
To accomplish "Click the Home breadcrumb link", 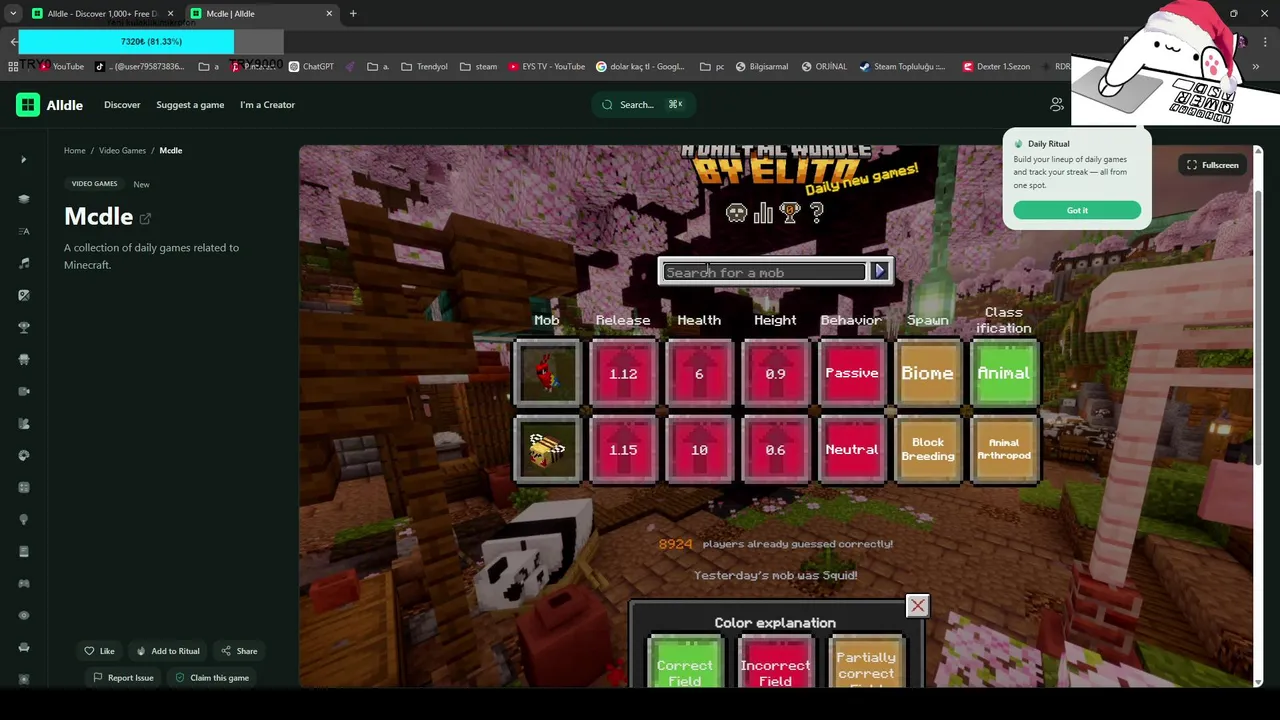I will (x=75, y=150).
